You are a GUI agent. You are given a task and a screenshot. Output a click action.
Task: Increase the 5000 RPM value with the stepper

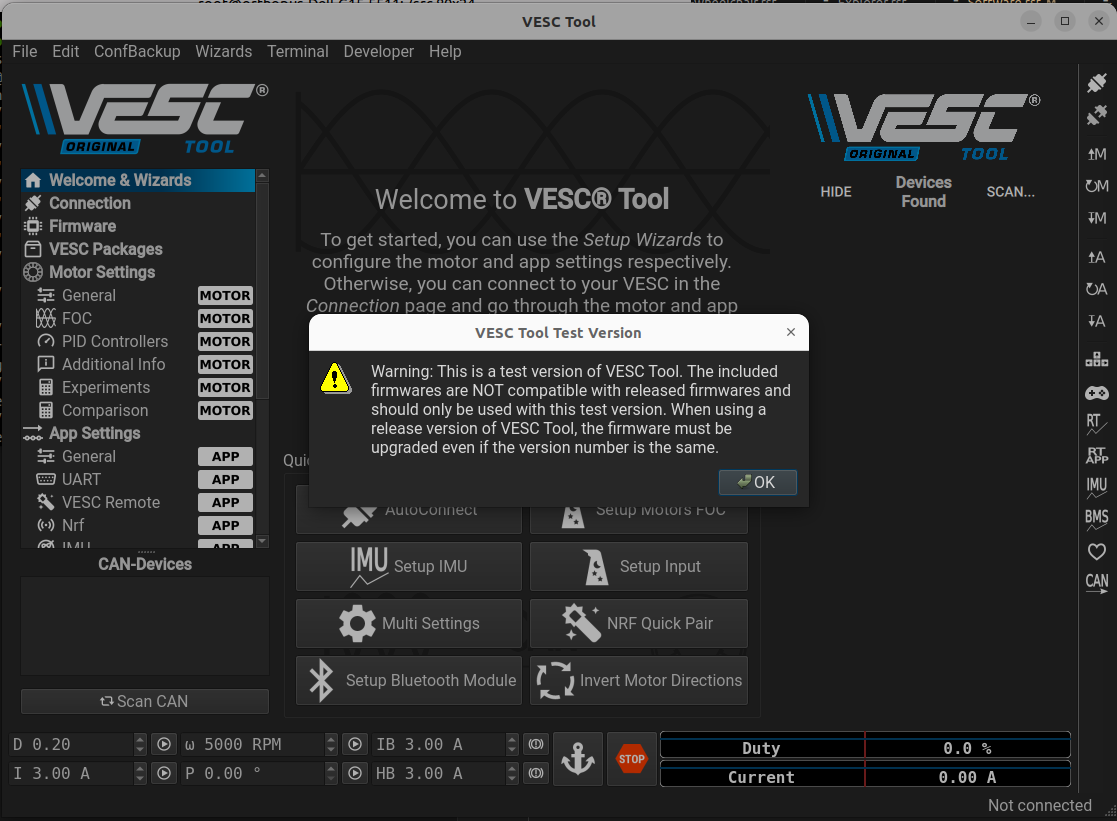pyautogui.click(x=330, y=739)
